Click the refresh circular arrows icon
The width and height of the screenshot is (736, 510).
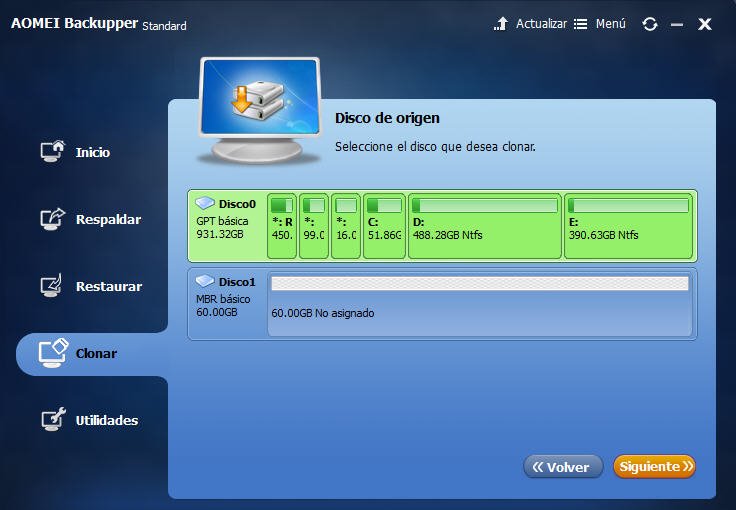650,24
